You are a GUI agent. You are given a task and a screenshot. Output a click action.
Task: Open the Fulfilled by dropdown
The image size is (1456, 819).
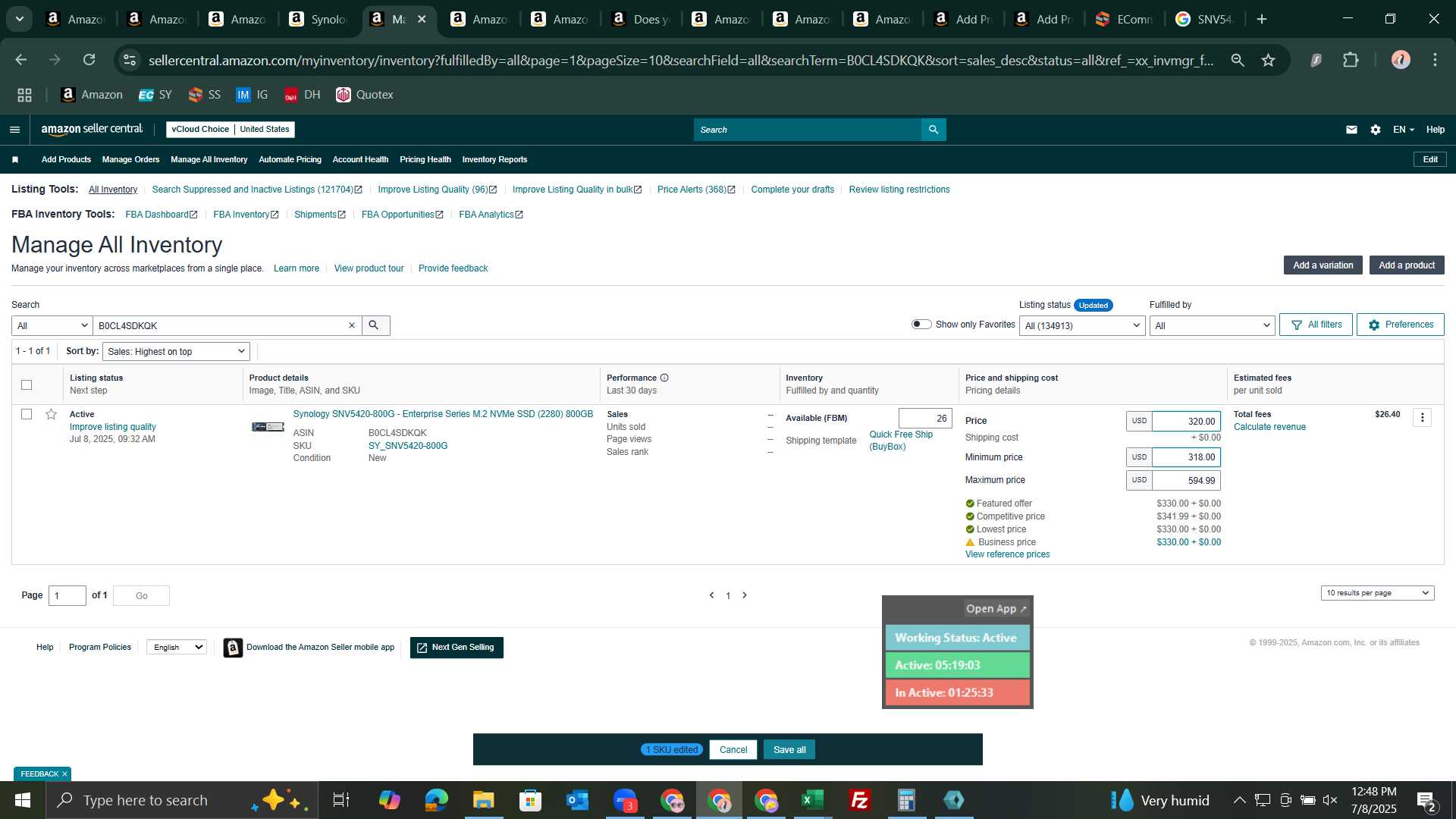pyautogui.click(x=1212, y=325)
